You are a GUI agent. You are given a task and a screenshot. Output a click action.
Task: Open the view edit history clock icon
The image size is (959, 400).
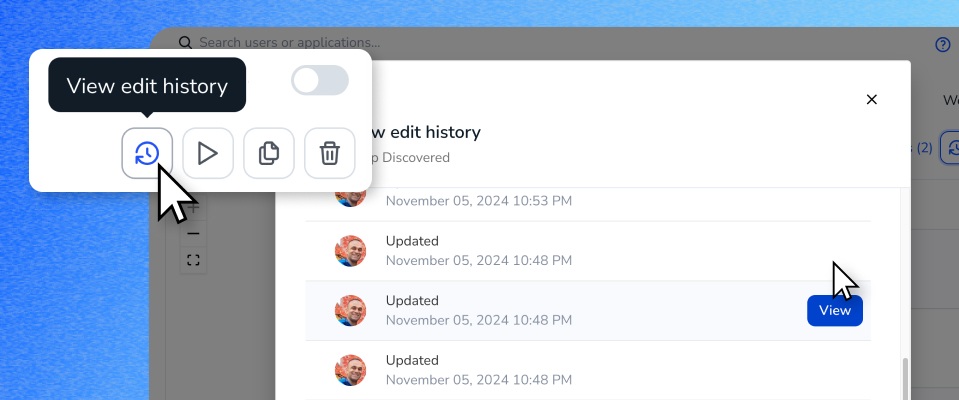(147, 153)
